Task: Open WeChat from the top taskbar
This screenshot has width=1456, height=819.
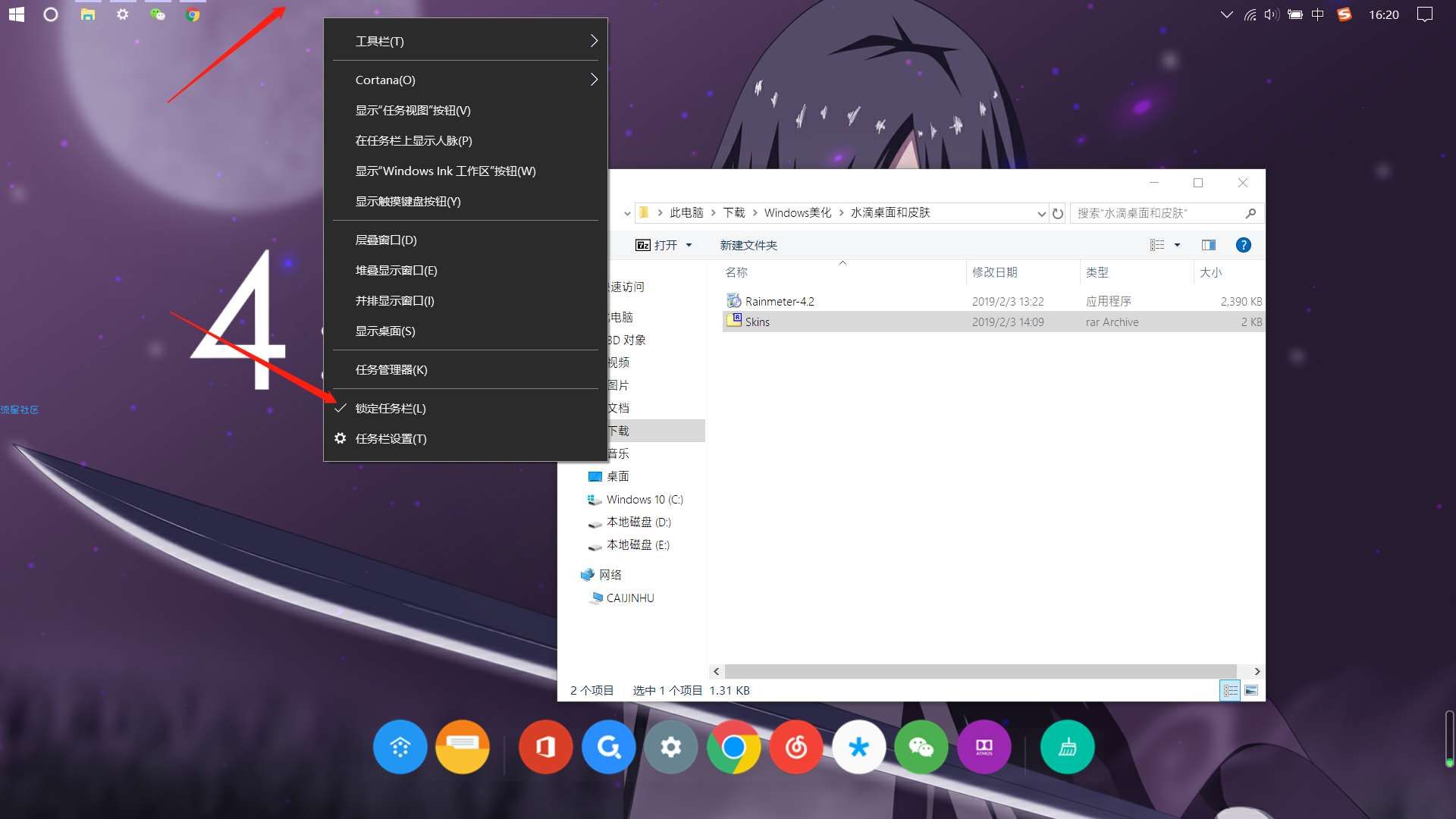Action: [x=158, y=14]
